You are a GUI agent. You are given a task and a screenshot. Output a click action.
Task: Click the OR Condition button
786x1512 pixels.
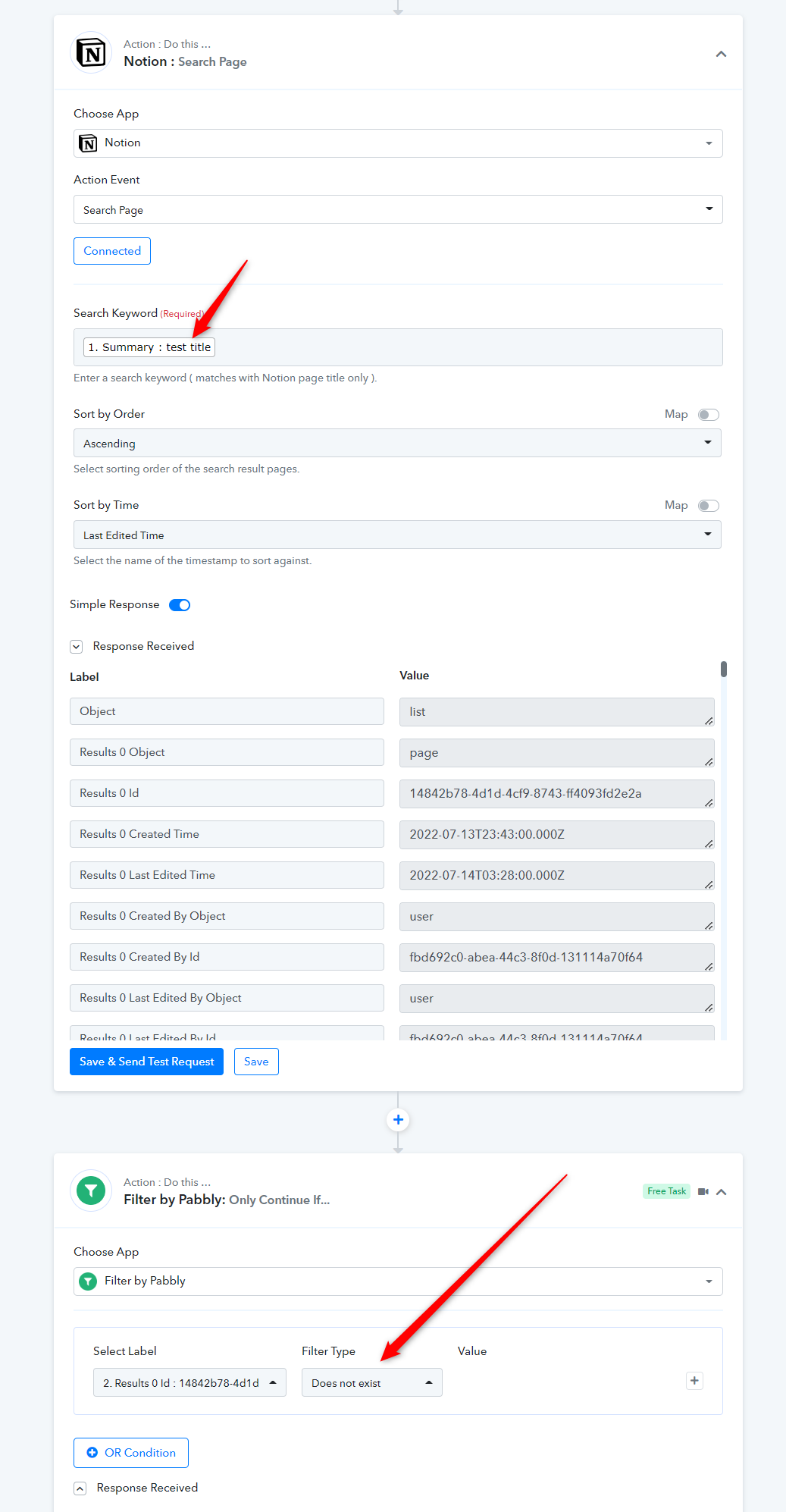(131, 1453)
